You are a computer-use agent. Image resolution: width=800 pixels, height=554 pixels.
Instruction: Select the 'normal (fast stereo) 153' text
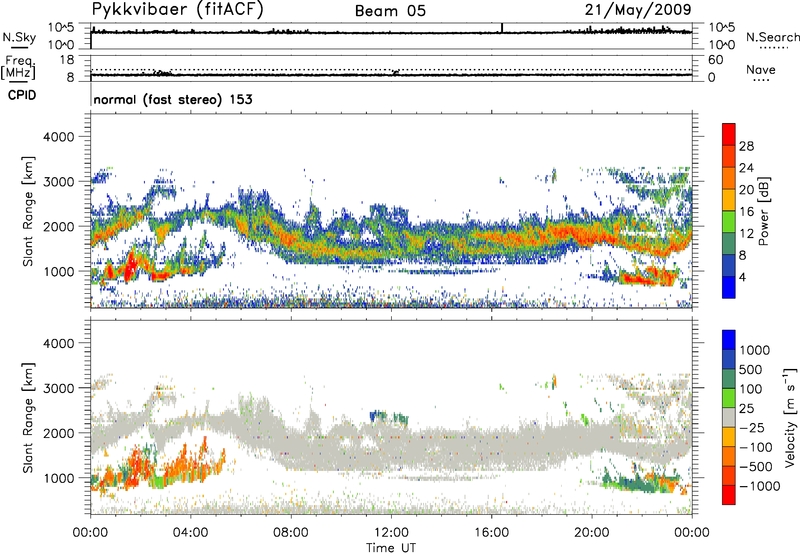pos(173,99)
